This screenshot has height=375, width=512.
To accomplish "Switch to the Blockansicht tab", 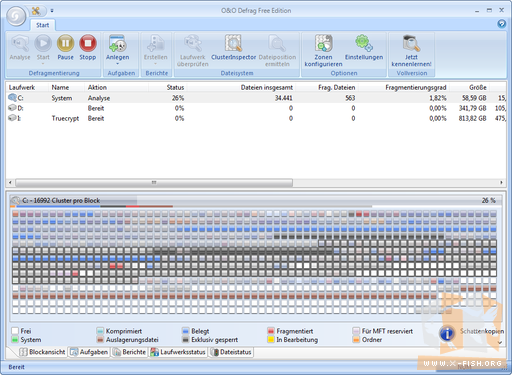I will (x=42, y=352).
